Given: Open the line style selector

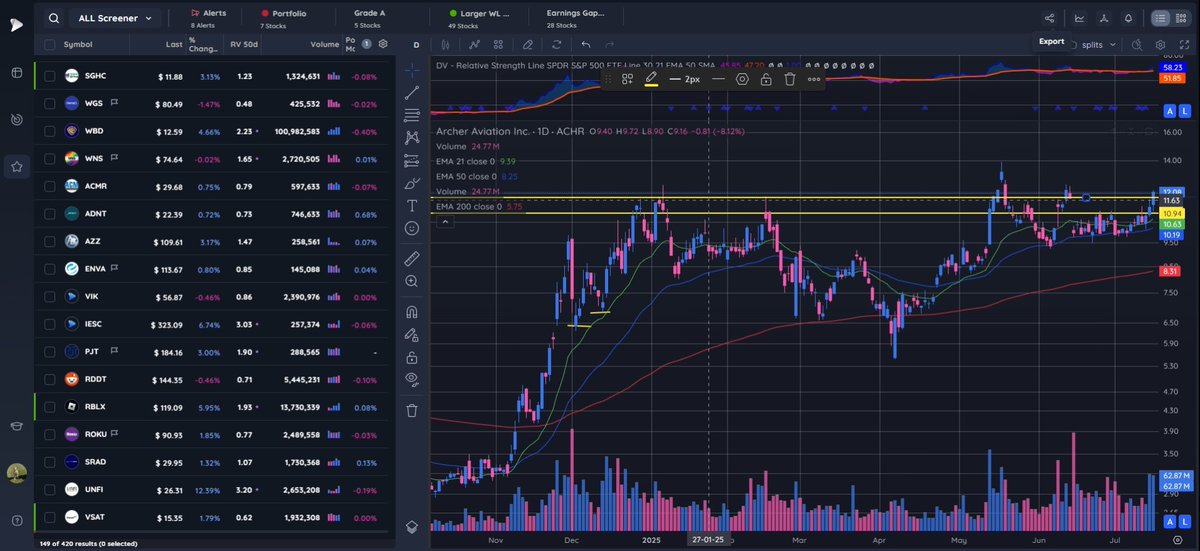Looking at the screenshot, I should pos(718,78).
